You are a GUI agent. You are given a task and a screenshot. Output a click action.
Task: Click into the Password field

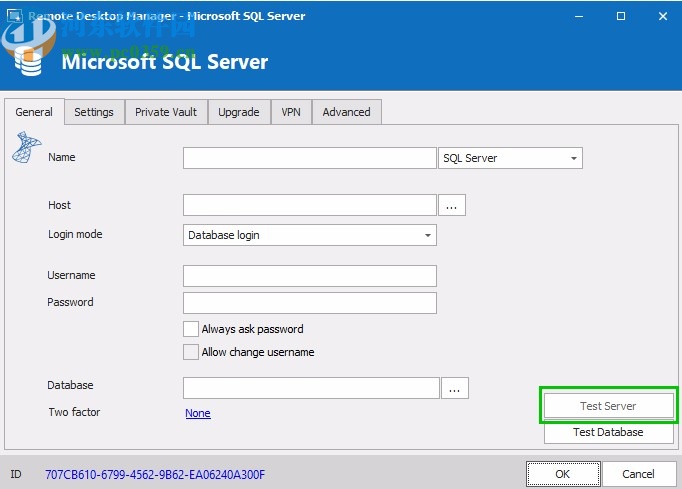pos(310,303)
